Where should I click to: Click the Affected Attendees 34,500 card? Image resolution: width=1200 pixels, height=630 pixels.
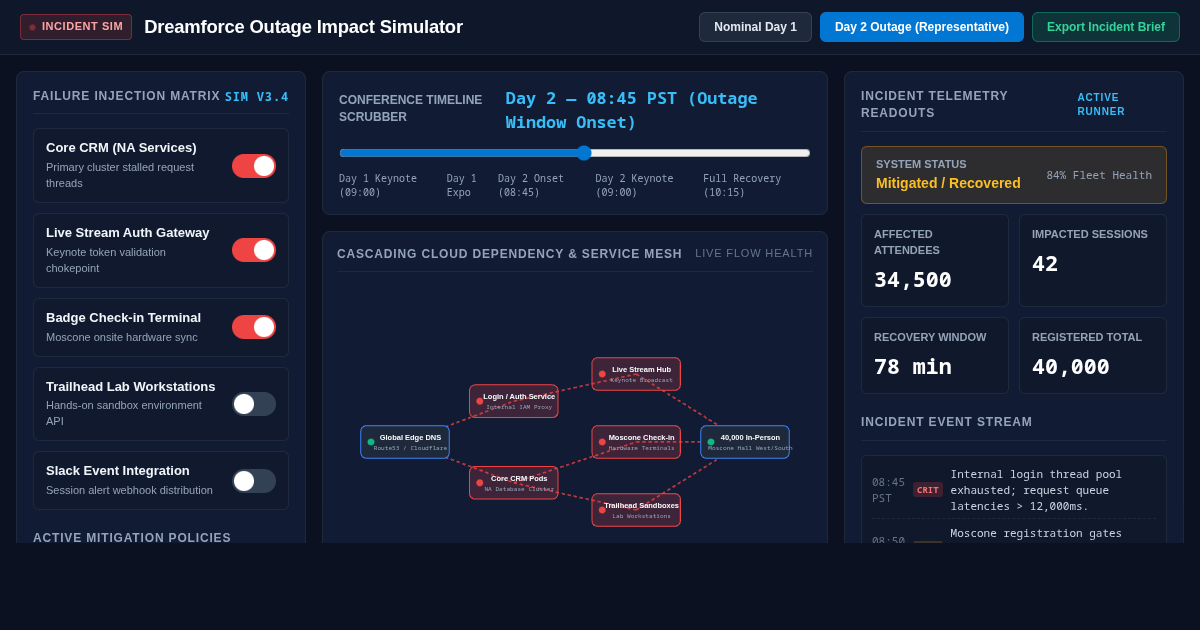pyautogui.click(x=935, y=260)
